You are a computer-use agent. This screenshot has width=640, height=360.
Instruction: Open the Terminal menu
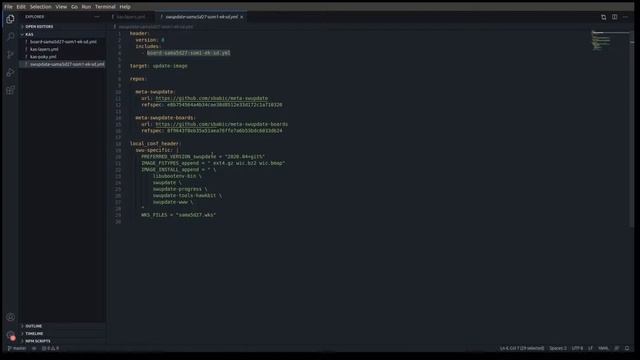pos(105,7)
